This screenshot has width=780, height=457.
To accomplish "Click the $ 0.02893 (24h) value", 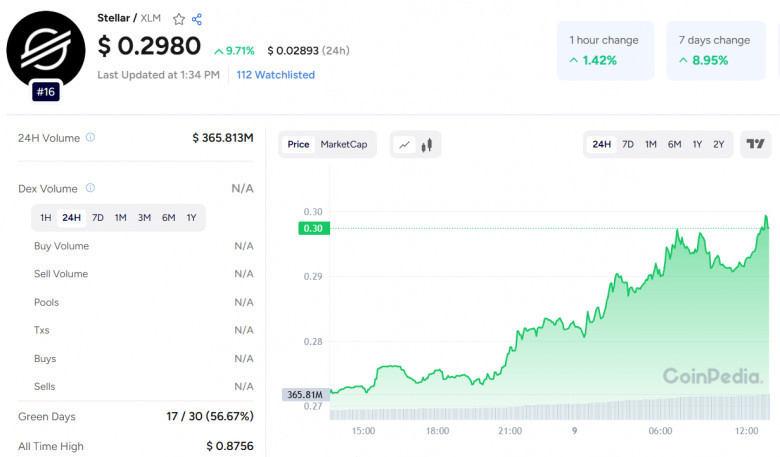I will (308, 51).
